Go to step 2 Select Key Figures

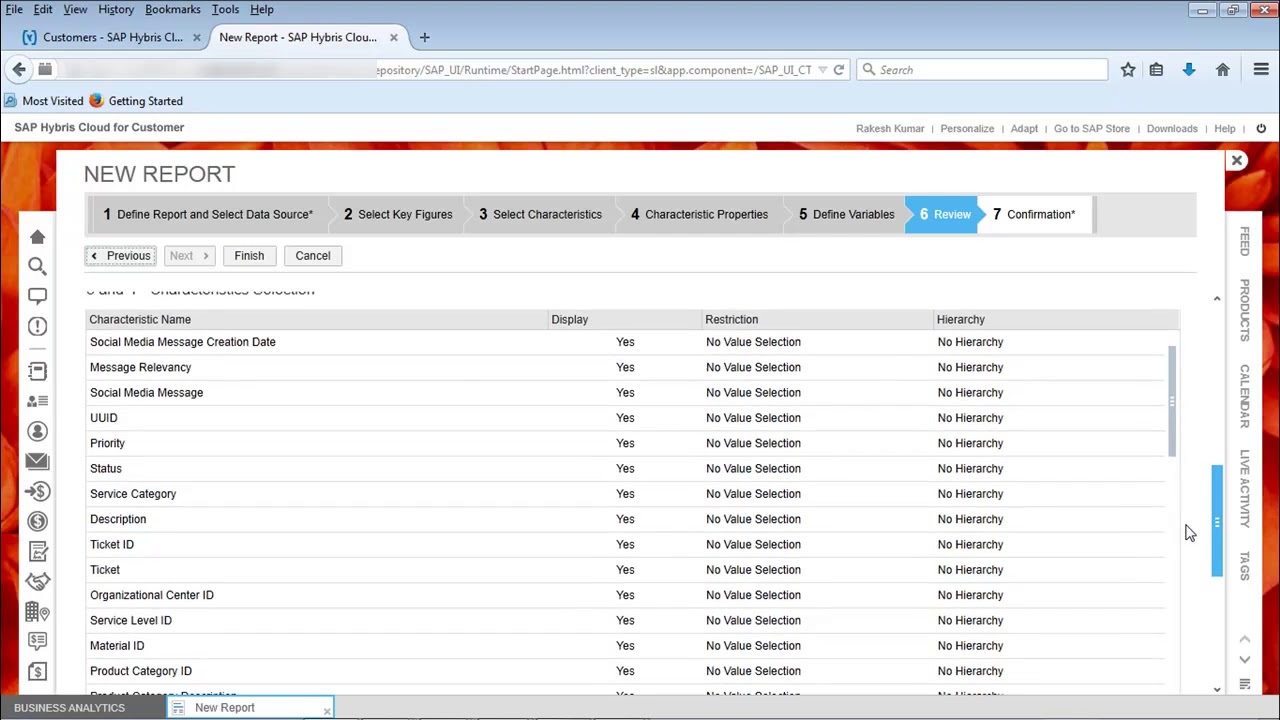point(398,214)
